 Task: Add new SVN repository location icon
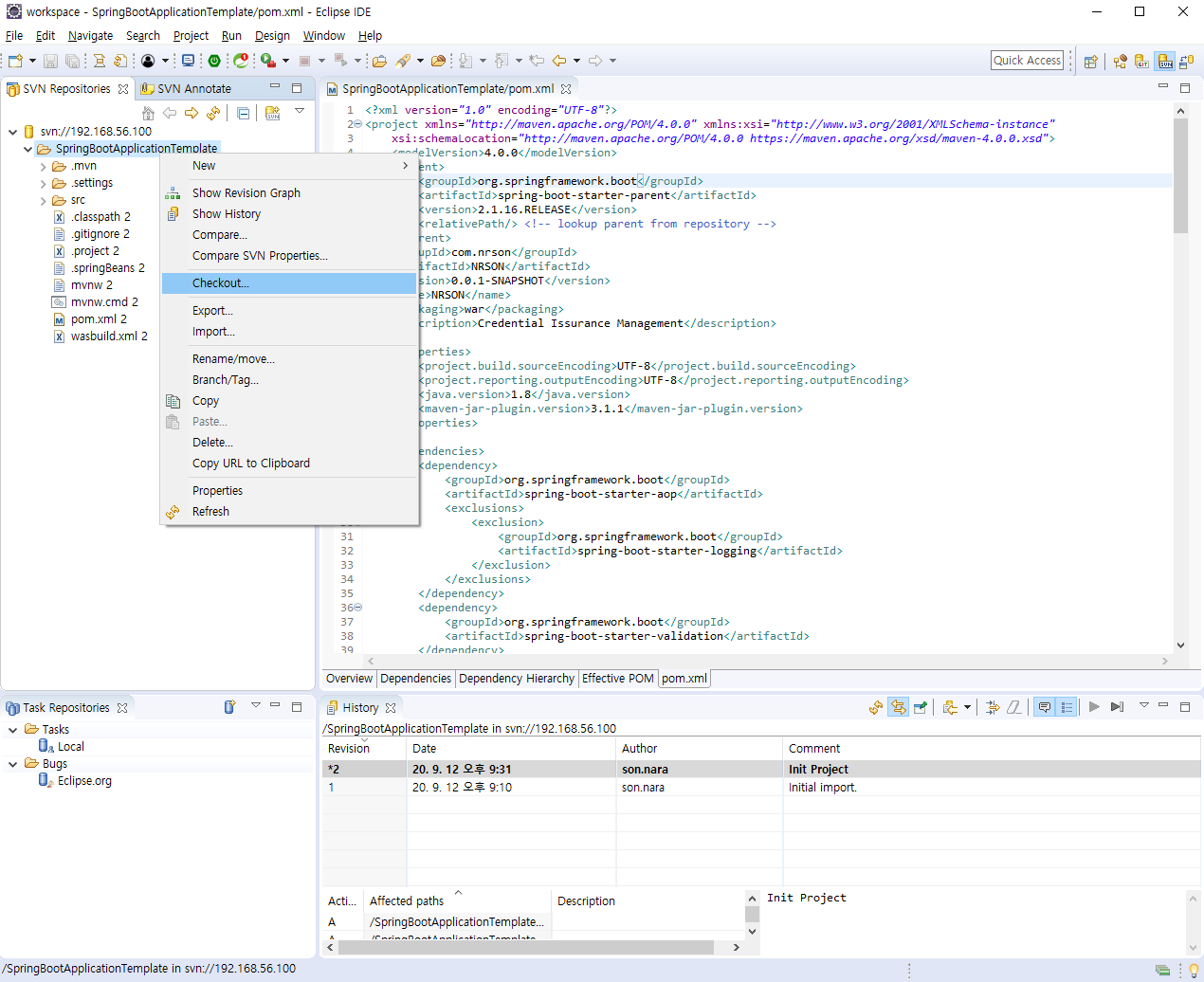273,113
